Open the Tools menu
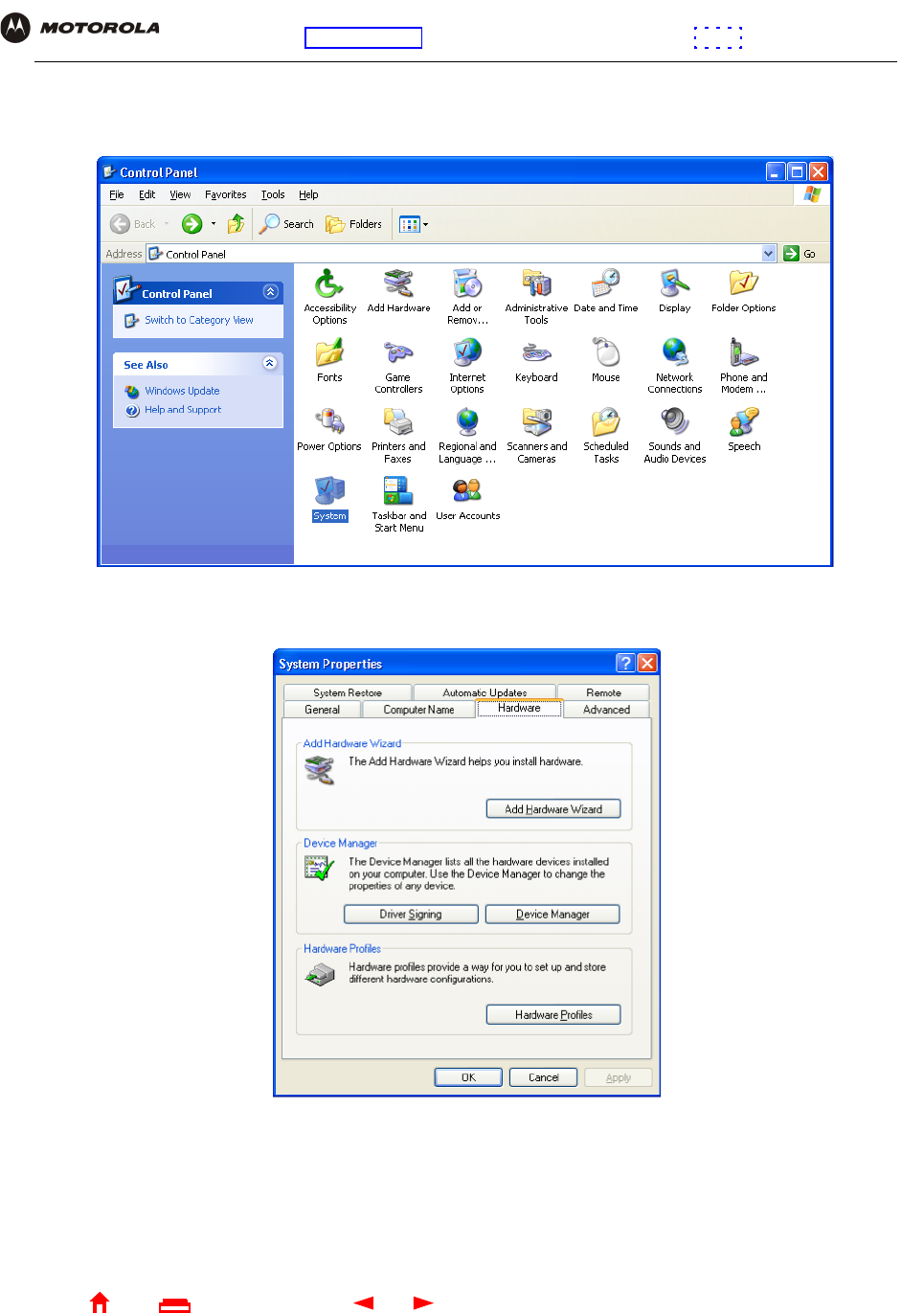 coord(273,194)
